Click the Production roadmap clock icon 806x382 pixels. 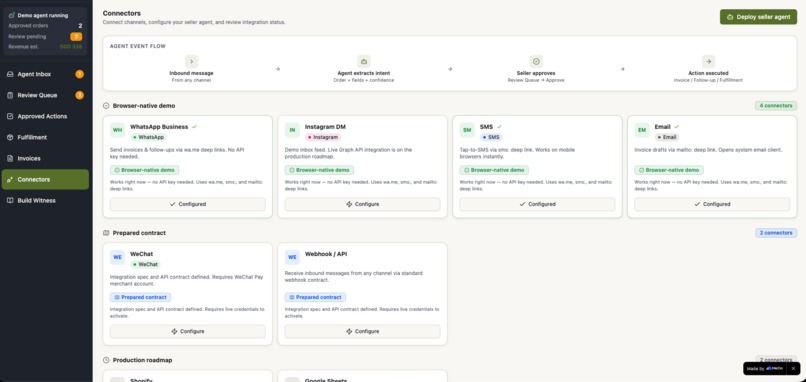(106, 360)
